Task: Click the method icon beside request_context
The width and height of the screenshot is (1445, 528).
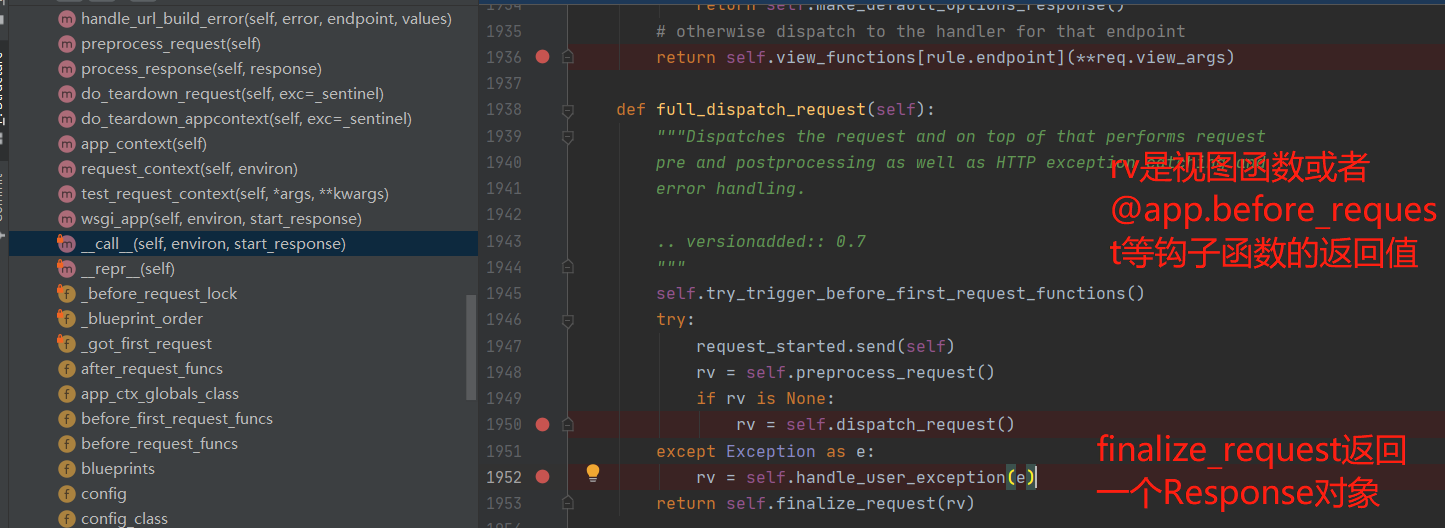Action: click(x=67, y=169)
